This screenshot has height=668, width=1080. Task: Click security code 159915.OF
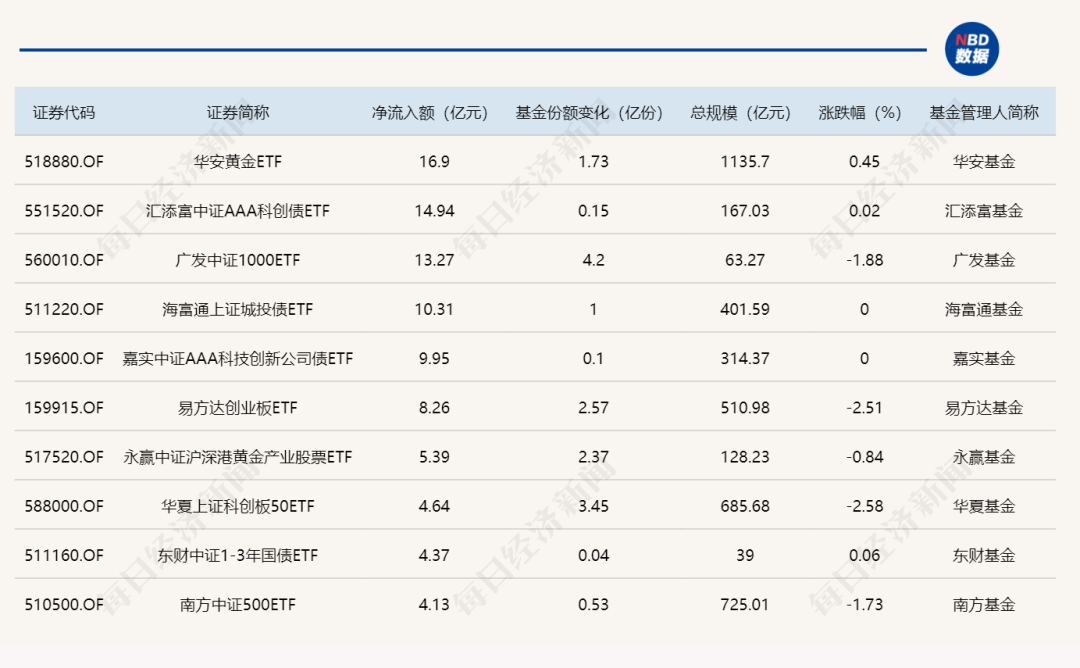[64, 408]
